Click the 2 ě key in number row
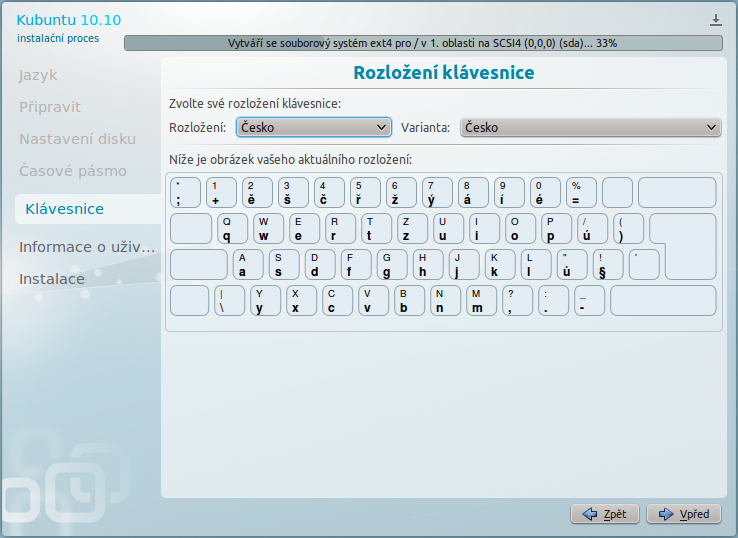 click(257, 193)
